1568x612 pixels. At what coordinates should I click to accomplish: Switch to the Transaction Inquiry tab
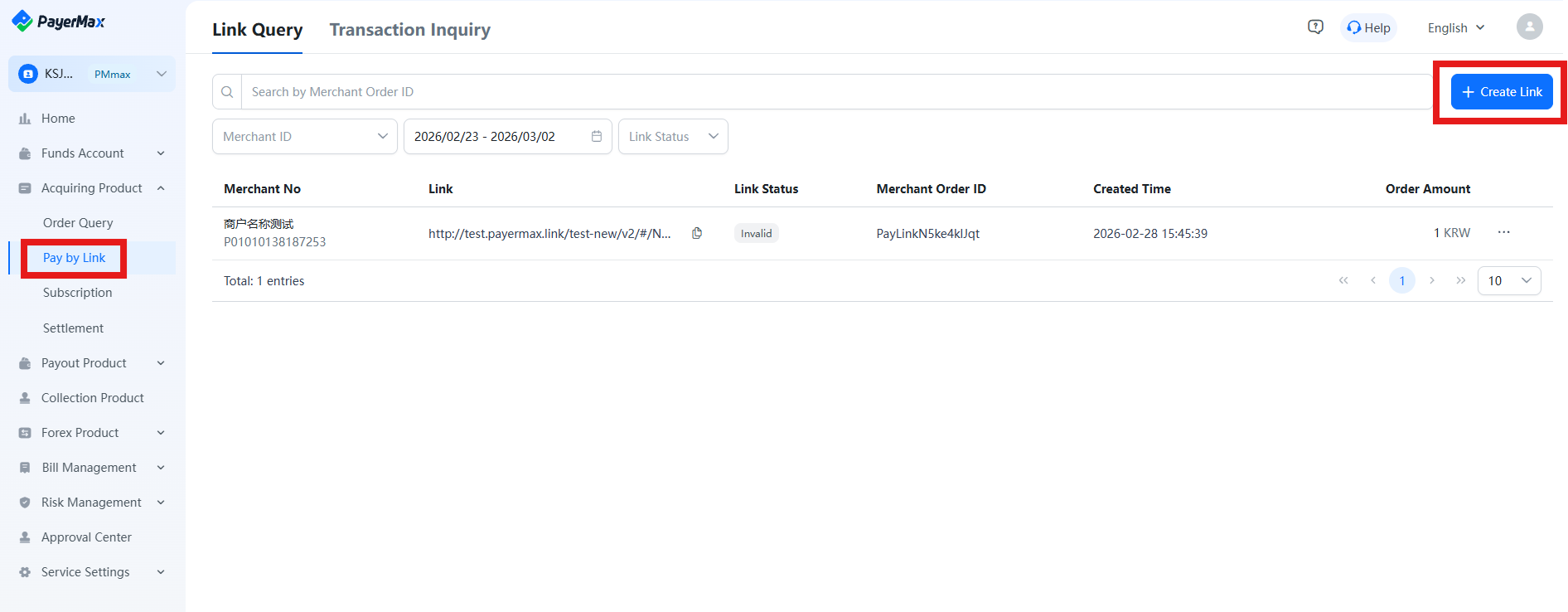coord(409,30)
